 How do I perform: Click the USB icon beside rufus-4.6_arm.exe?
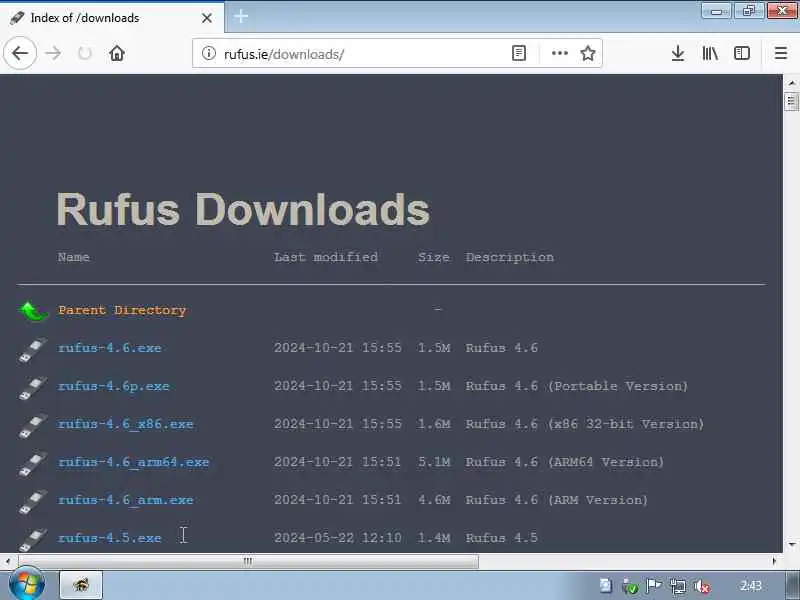[33, 502]
